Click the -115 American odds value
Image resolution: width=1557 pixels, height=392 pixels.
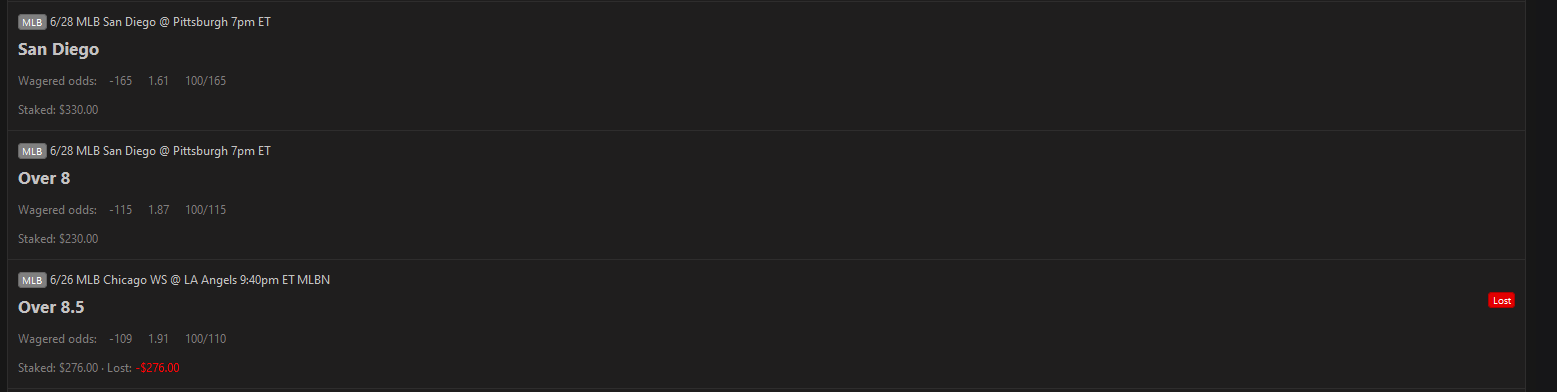pos(121,210)
